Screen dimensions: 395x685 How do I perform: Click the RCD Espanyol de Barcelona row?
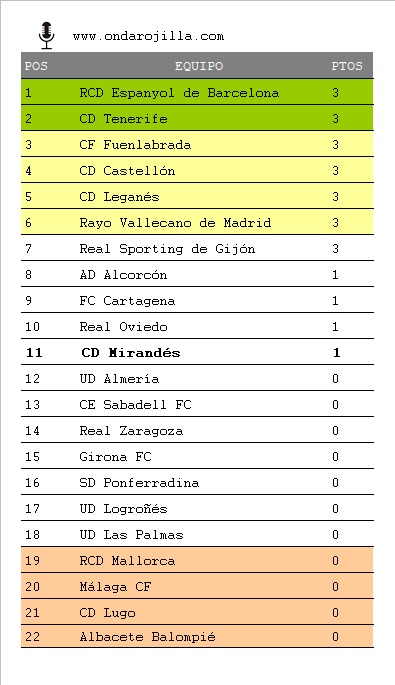point(197,92)
